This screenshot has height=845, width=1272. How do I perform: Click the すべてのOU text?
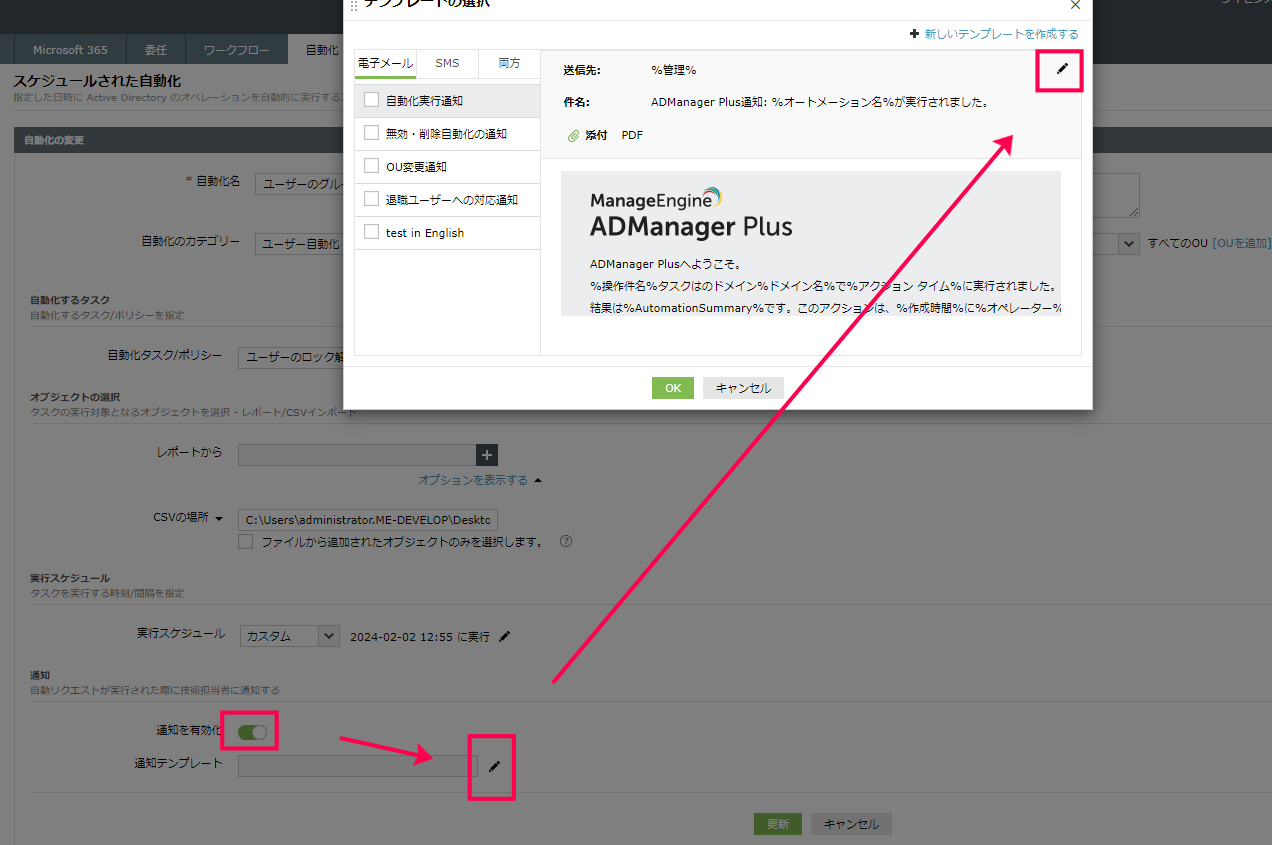1177,243
